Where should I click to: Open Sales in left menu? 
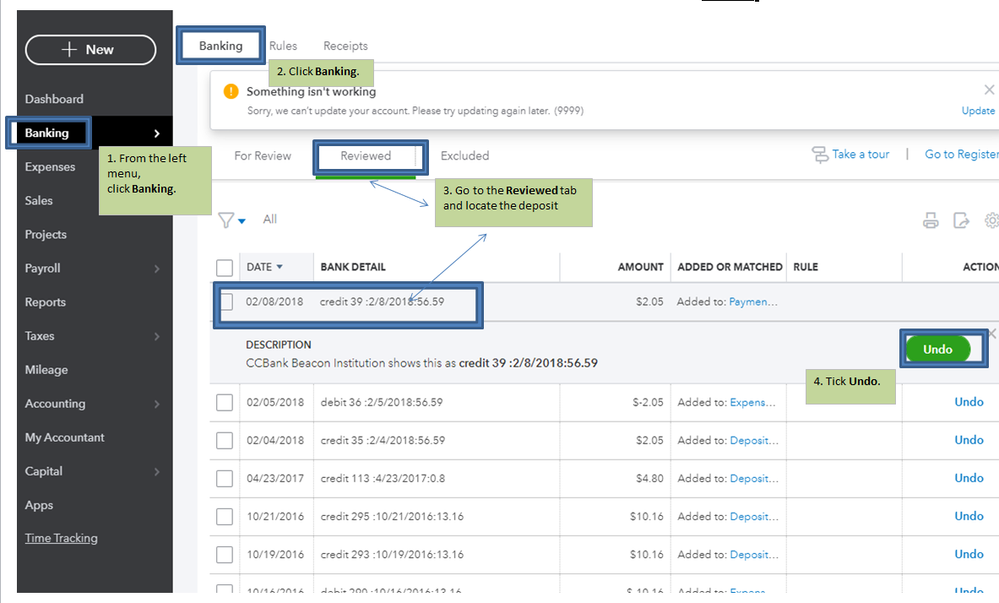click(39, 200)
